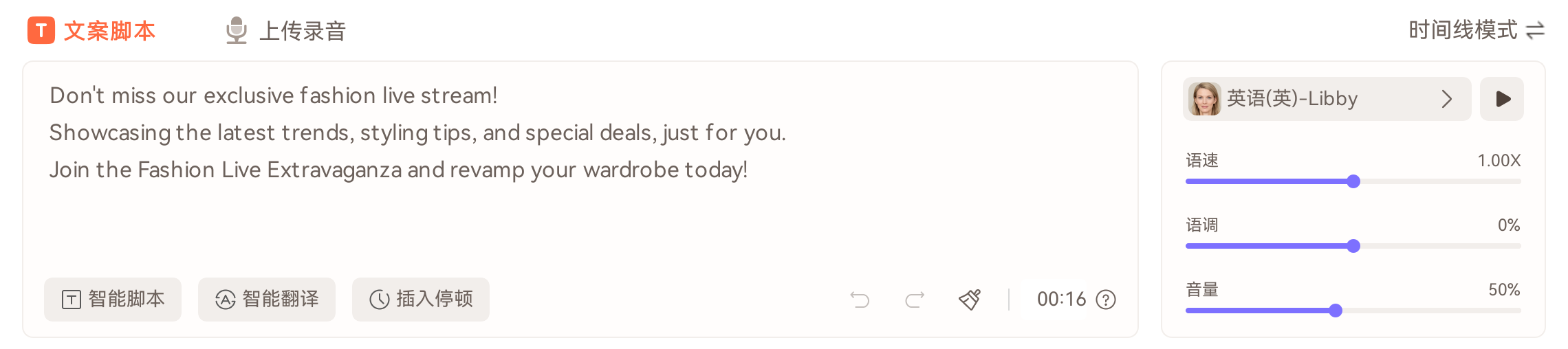Screen dimensions: 1568x349
Task: Switch to the 文案脚本 tab
Action: (x=109, y=31)
